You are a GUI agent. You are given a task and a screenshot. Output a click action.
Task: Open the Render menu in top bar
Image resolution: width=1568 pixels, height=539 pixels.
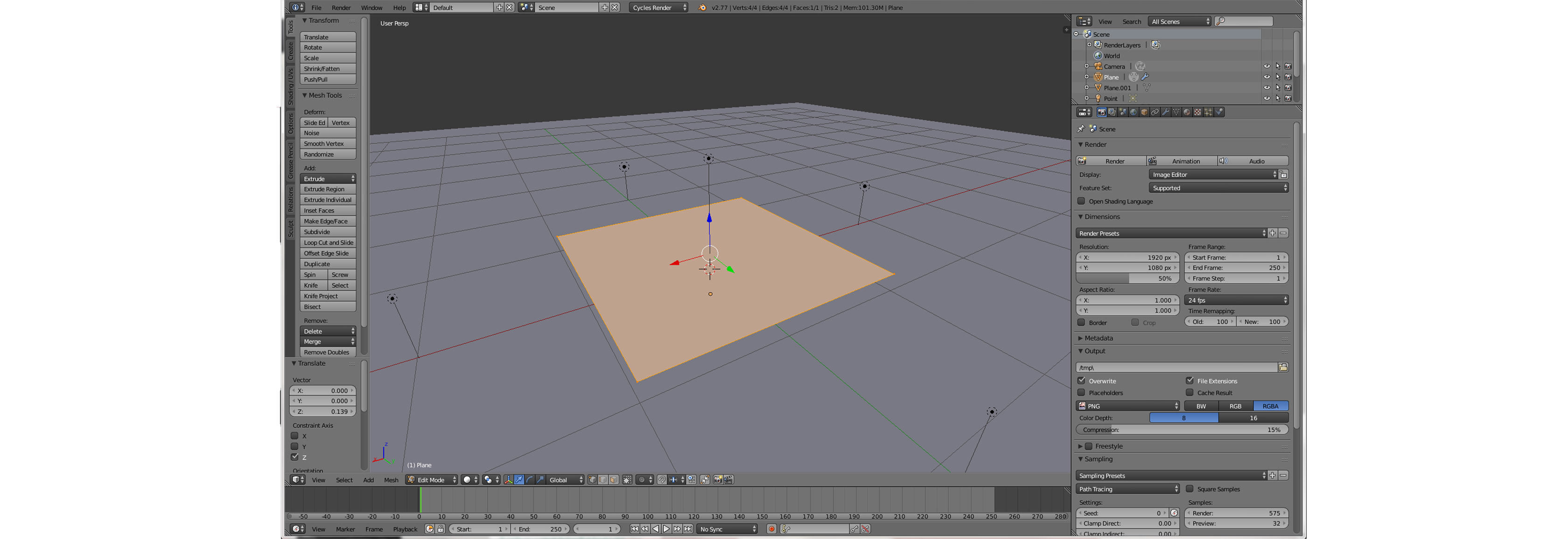pyautogui.click(x=341, y=8)
